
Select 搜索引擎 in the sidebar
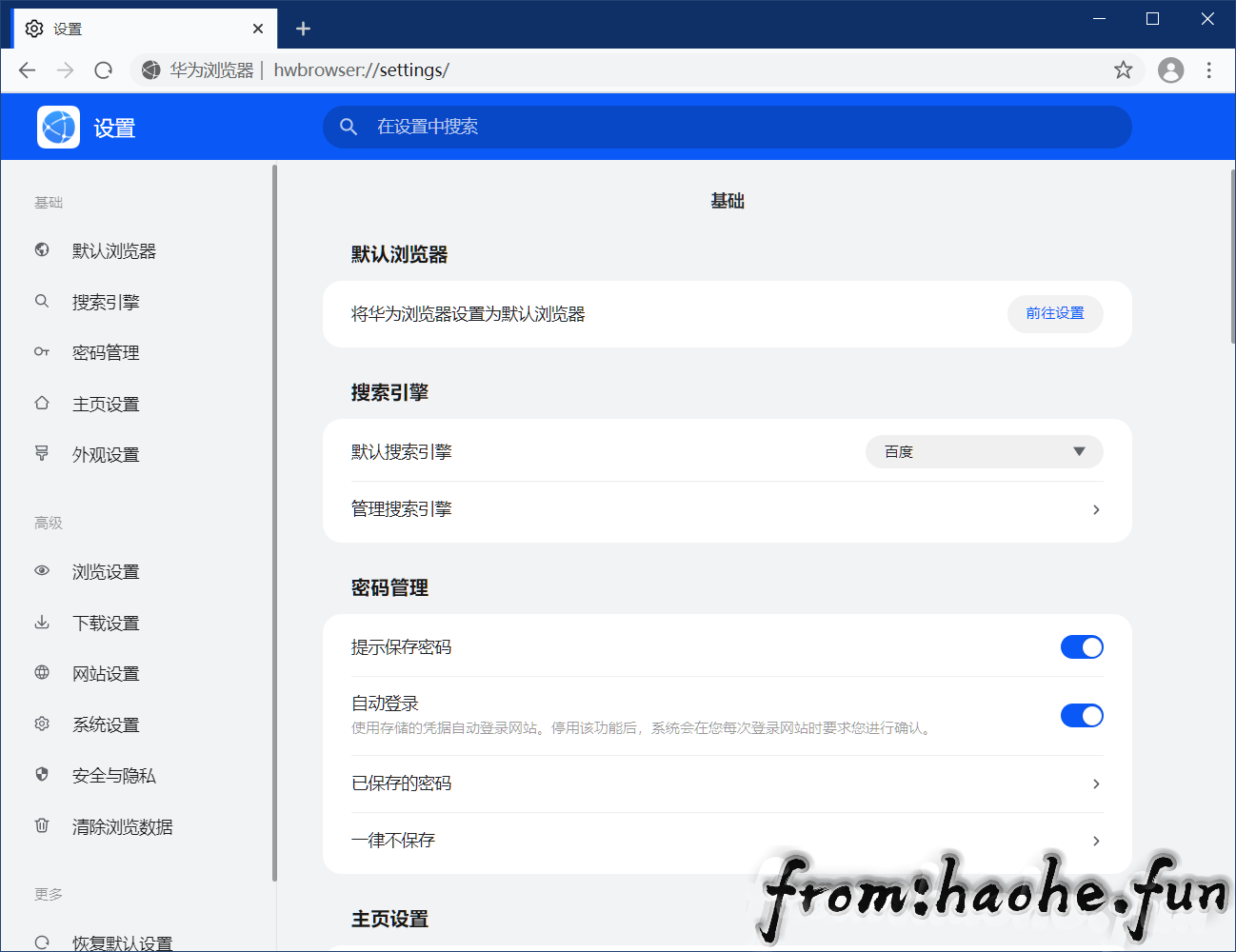pyautogui.click(x=106, y=302)
